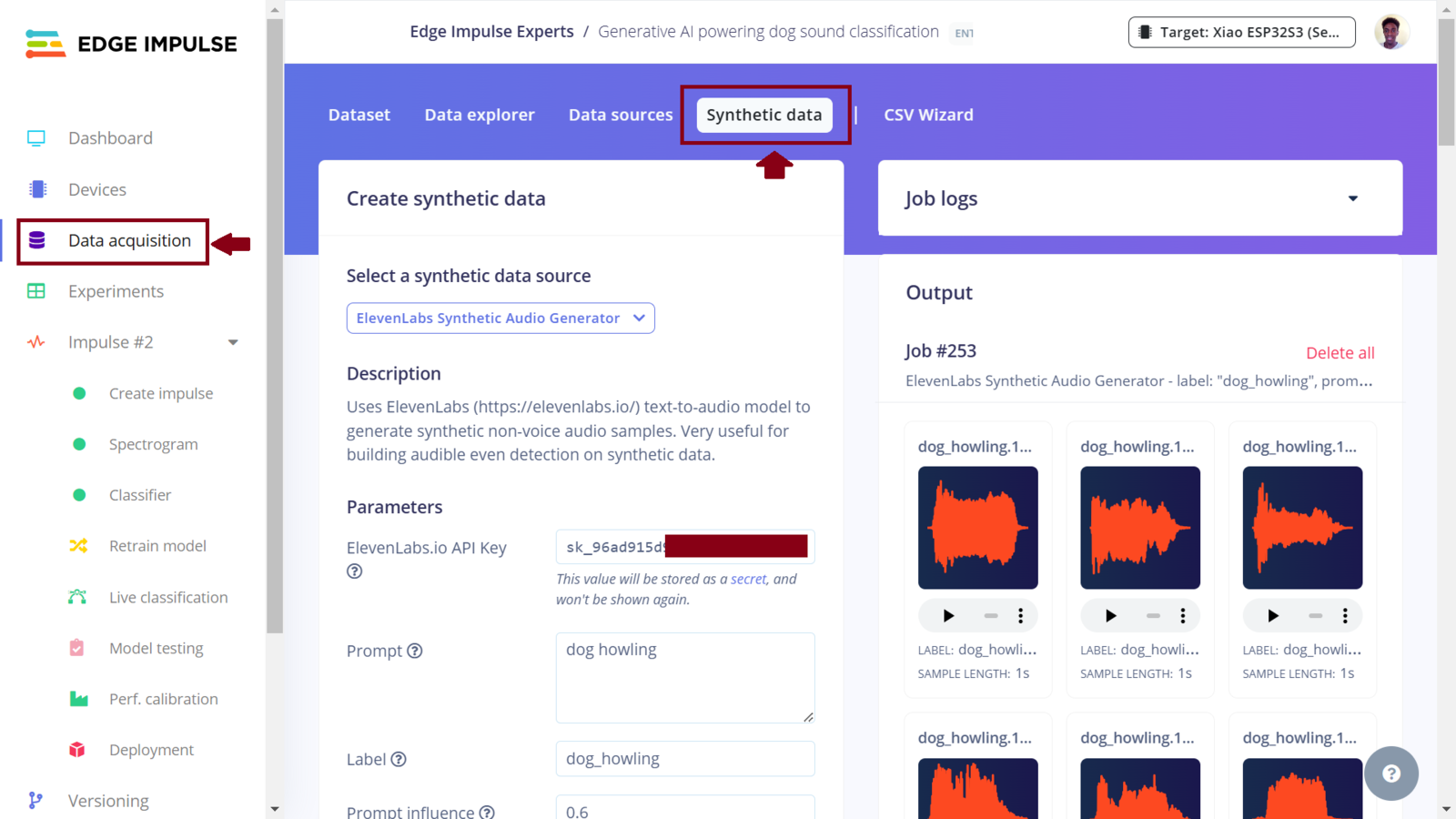Open Deployment page
The image size is (1456, 819).
tap(151, 750)
